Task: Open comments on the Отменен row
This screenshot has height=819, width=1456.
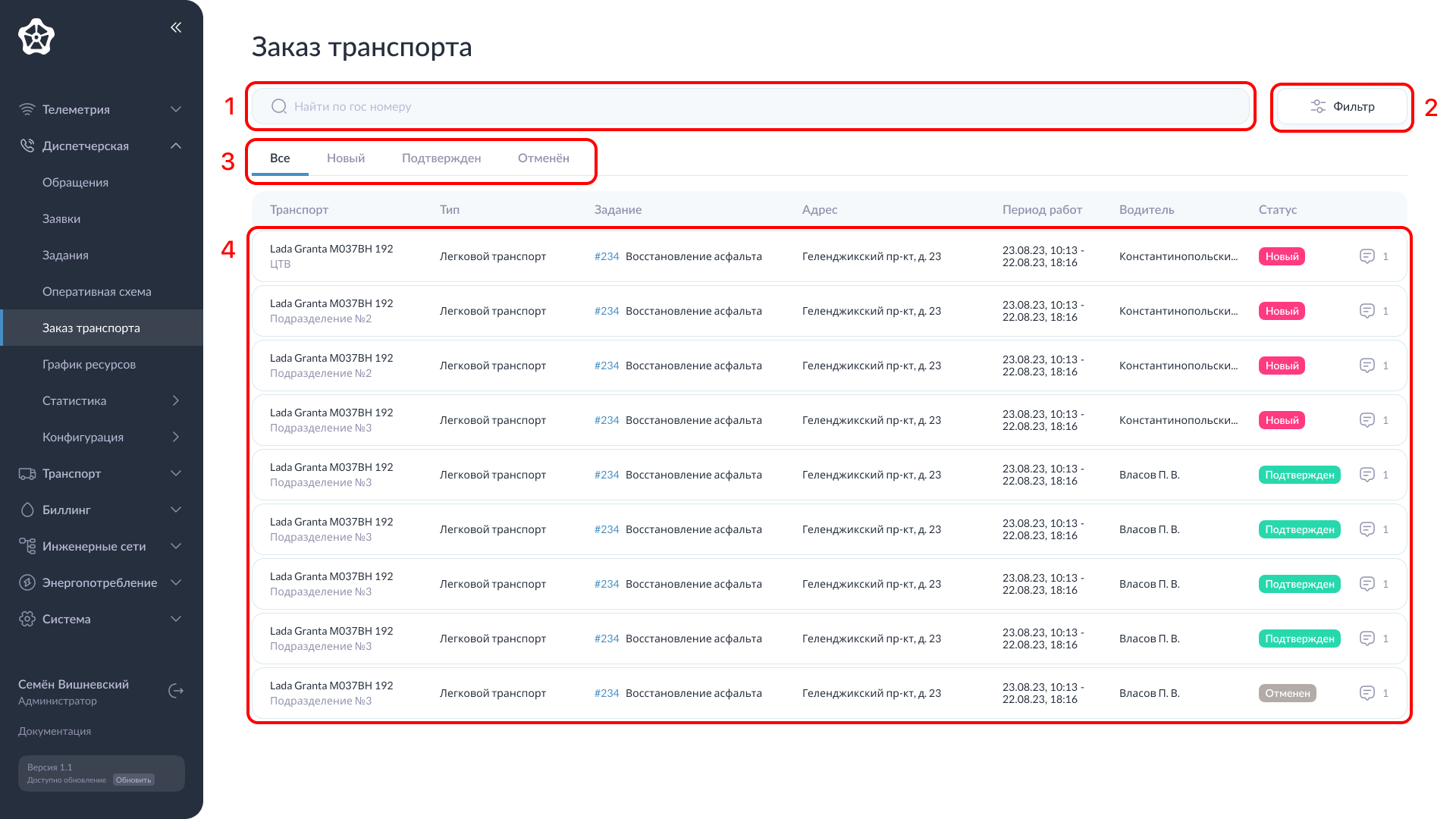Action: [1368, 692]
